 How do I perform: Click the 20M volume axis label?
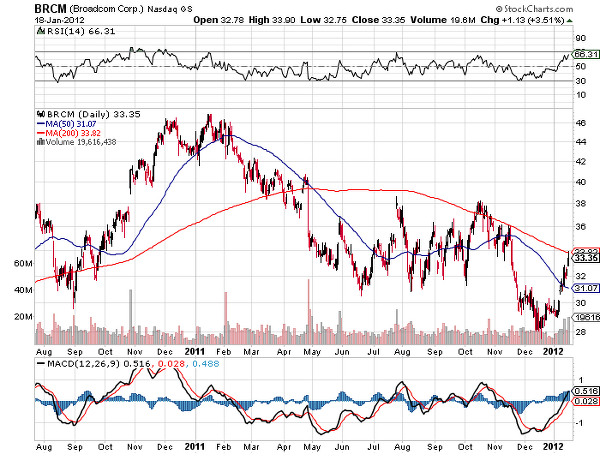23,317
